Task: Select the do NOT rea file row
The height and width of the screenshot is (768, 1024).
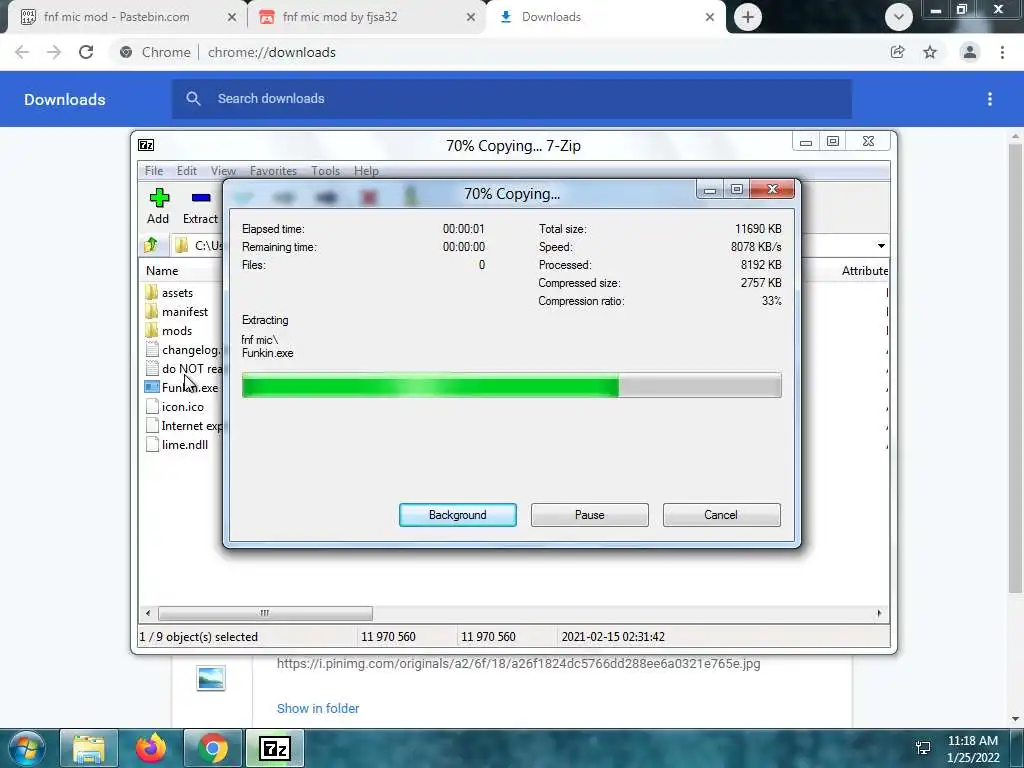Action: coord(183,368)
